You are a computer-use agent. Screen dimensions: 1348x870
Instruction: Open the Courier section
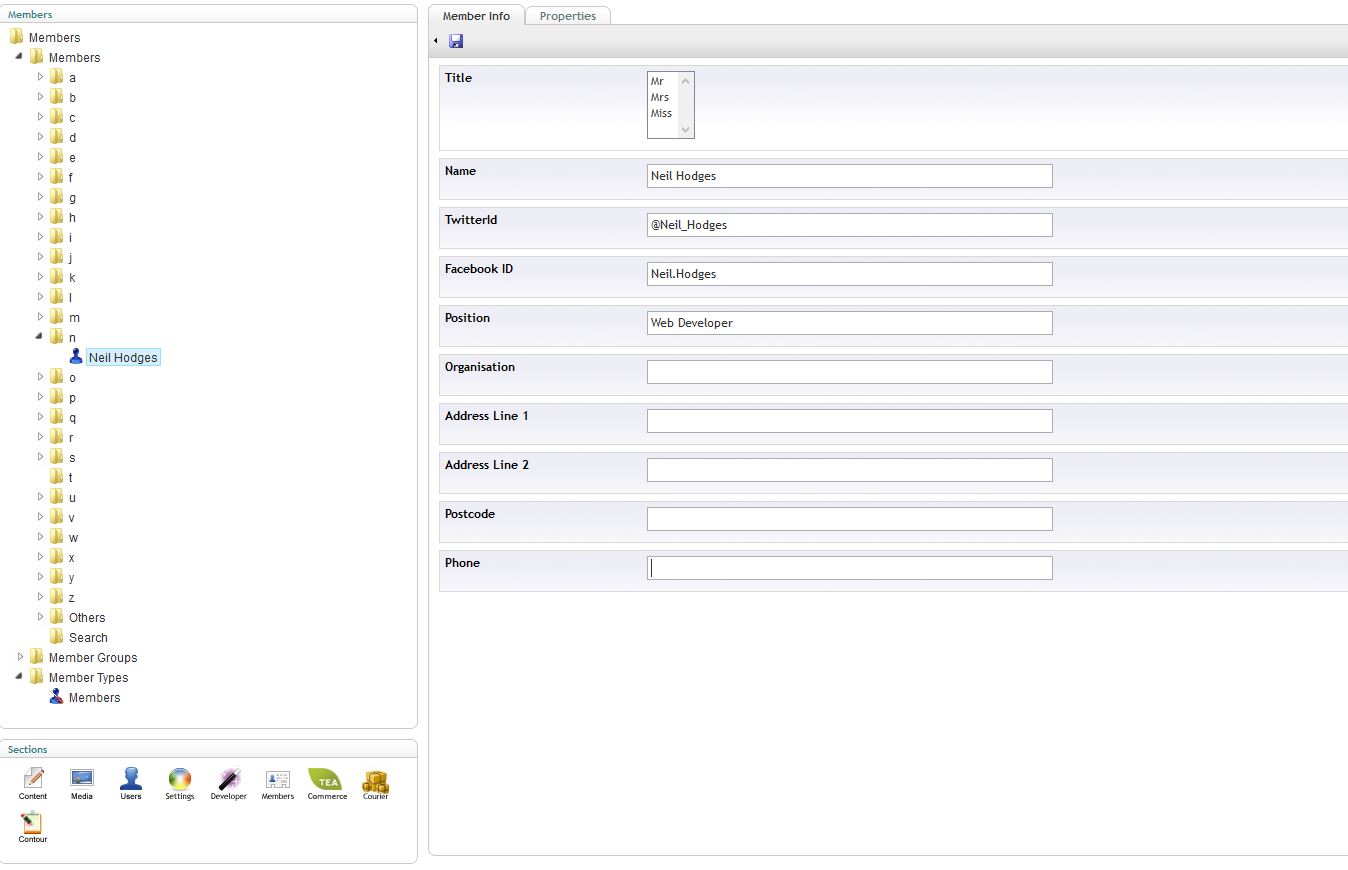[x=375, y=782]
